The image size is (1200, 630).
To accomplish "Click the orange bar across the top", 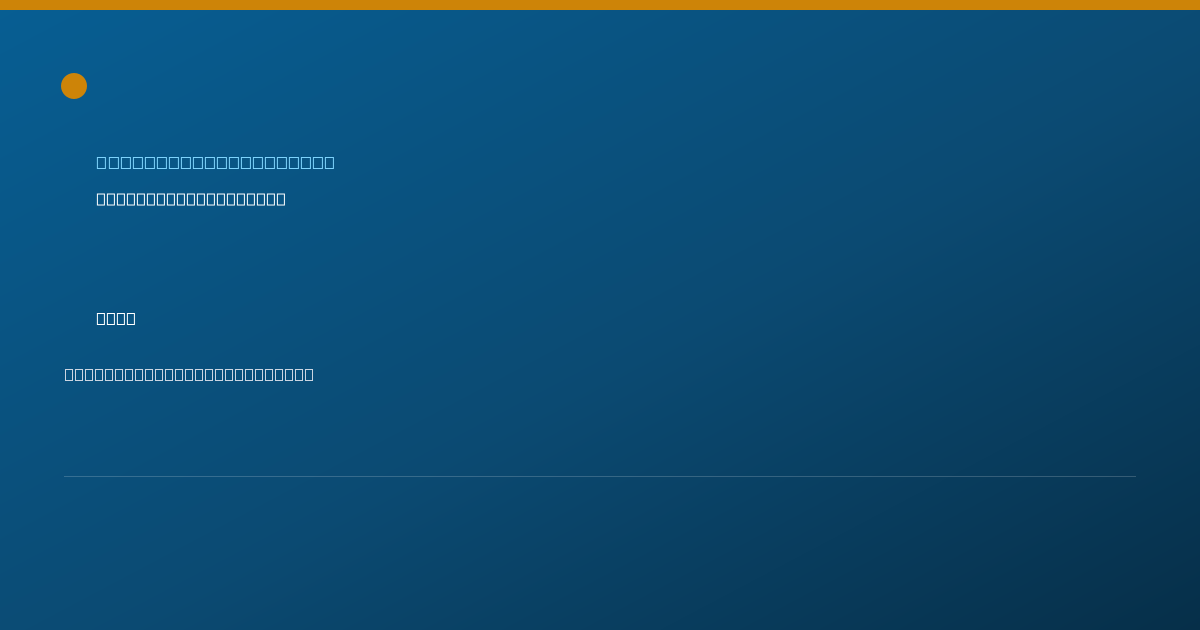I will click(600, 5).
